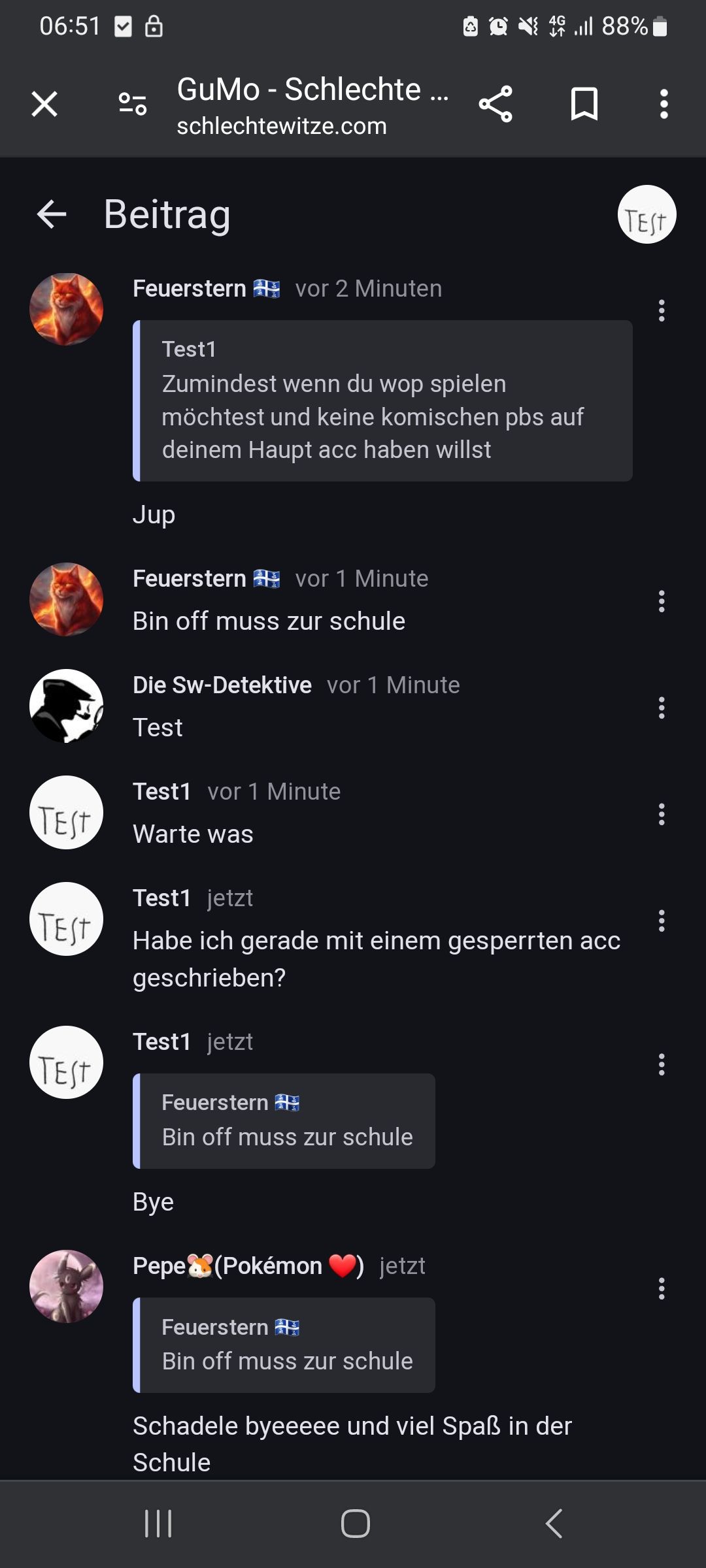The image size is (706, 1568).
Task: Open options for Feuerstern's "Jup" comment
Action: pos(662,311)
